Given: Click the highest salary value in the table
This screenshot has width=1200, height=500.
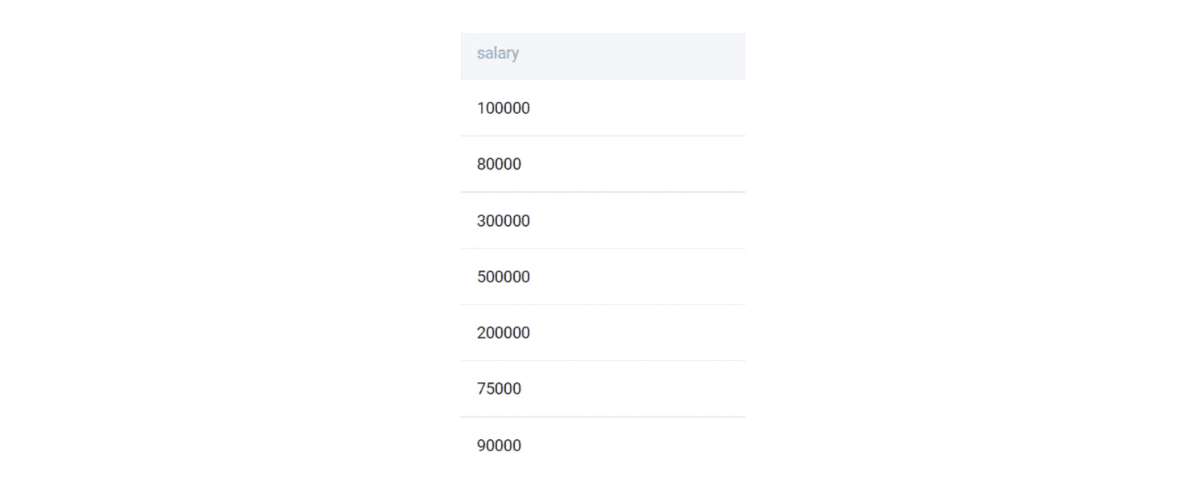Looking at the screenshot, I should pos(503,276).
